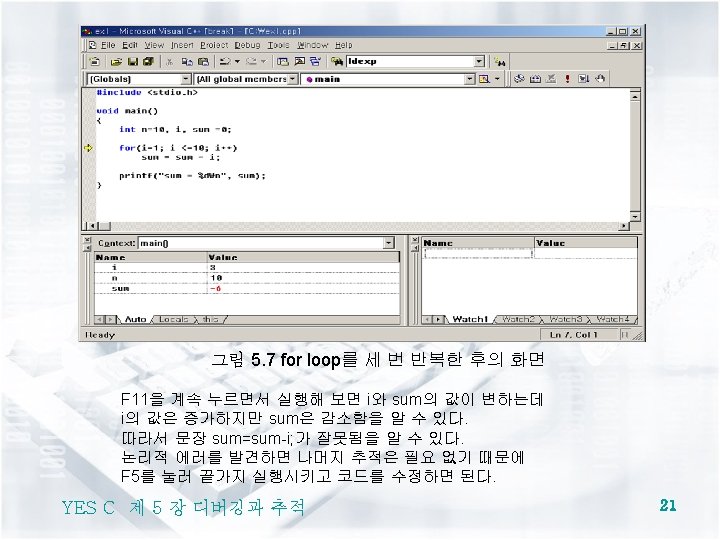Open the Tools menu
This screenshot has width=720, height=540.
click(x=278, y=45)
